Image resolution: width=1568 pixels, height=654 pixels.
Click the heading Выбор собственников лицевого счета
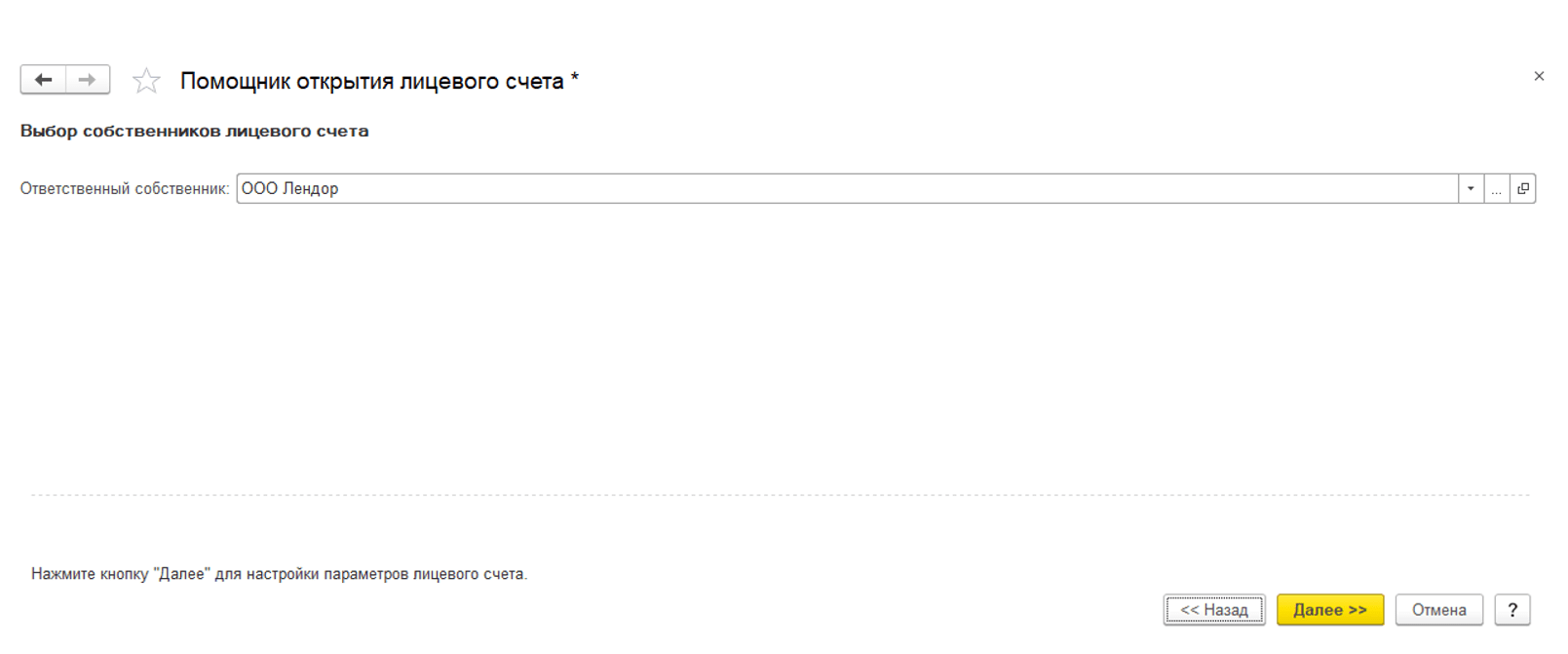[x=194, y=131]
